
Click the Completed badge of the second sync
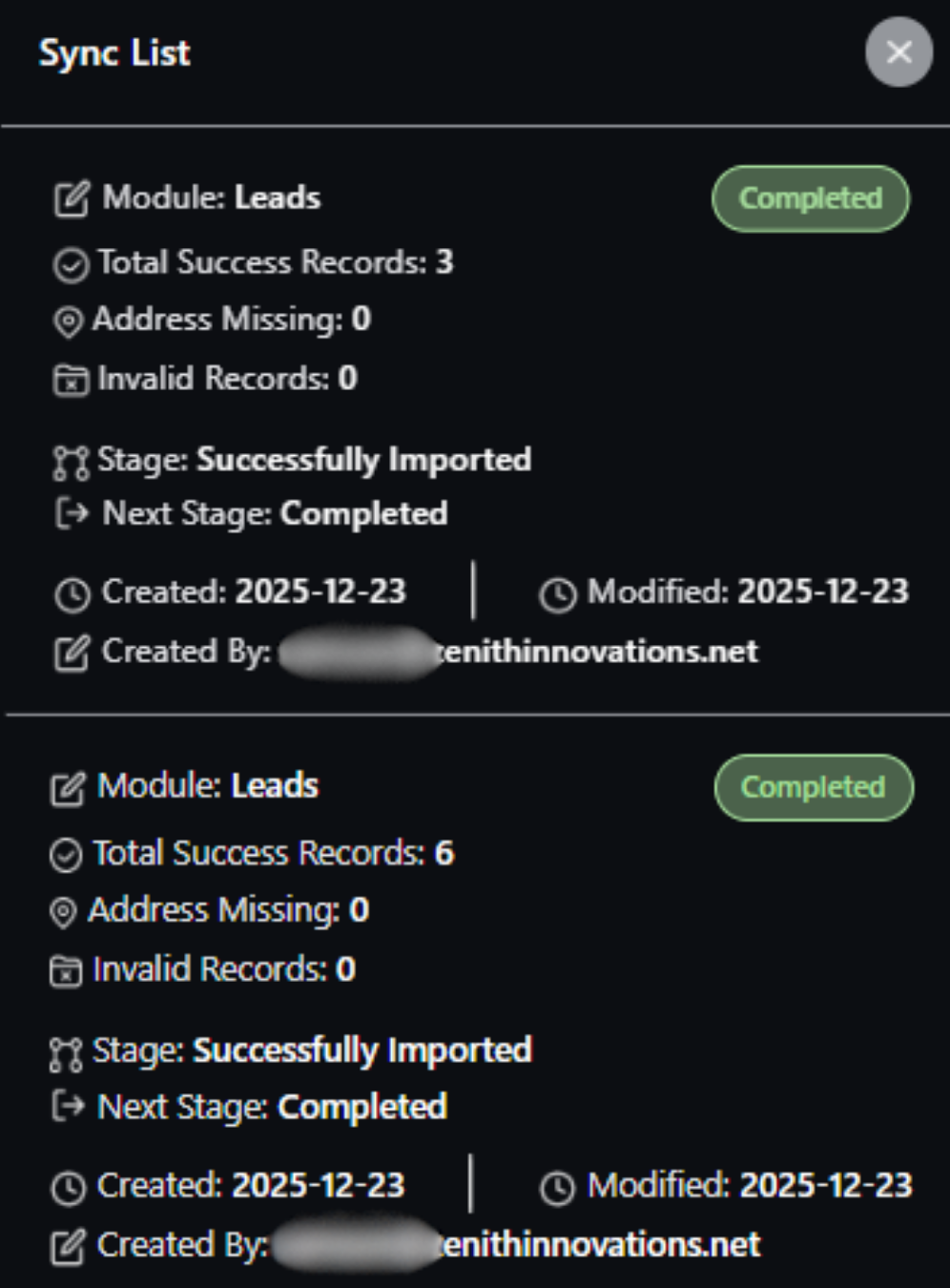pyautogui.click(x=813, y=787)
